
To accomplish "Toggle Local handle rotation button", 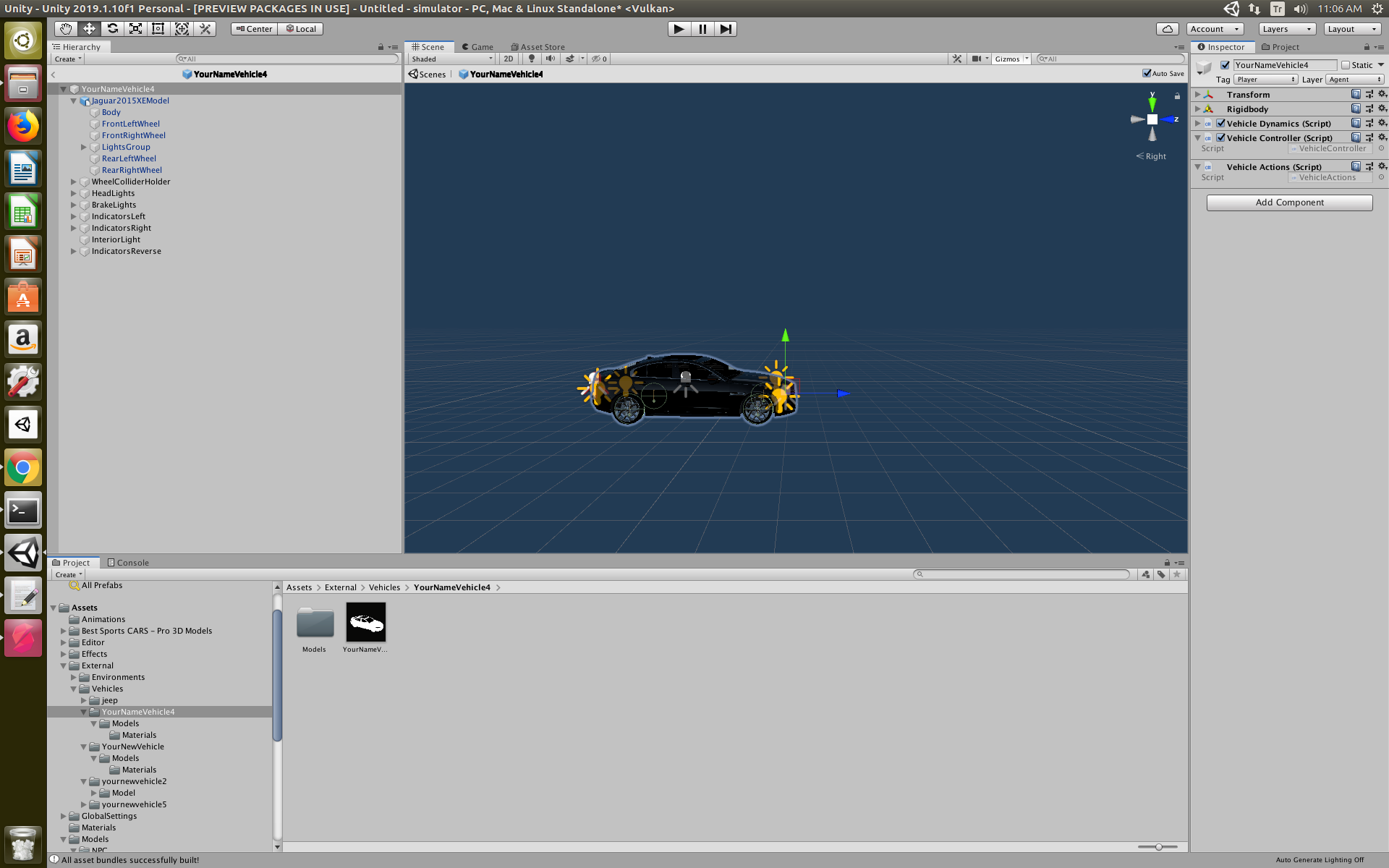I will click(300, 29).
